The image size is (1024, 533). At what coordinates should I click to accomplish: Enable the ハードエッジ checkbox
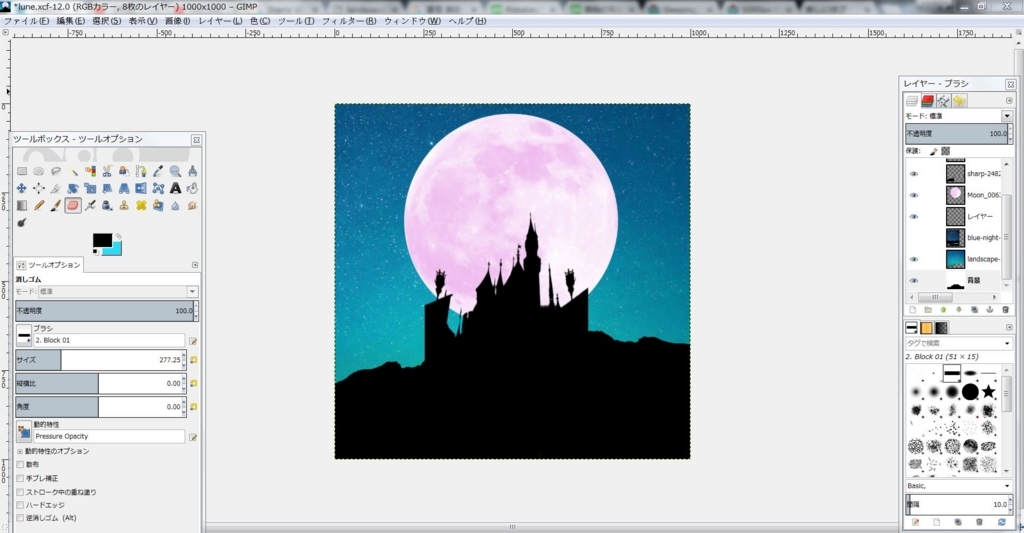[20, 505]
